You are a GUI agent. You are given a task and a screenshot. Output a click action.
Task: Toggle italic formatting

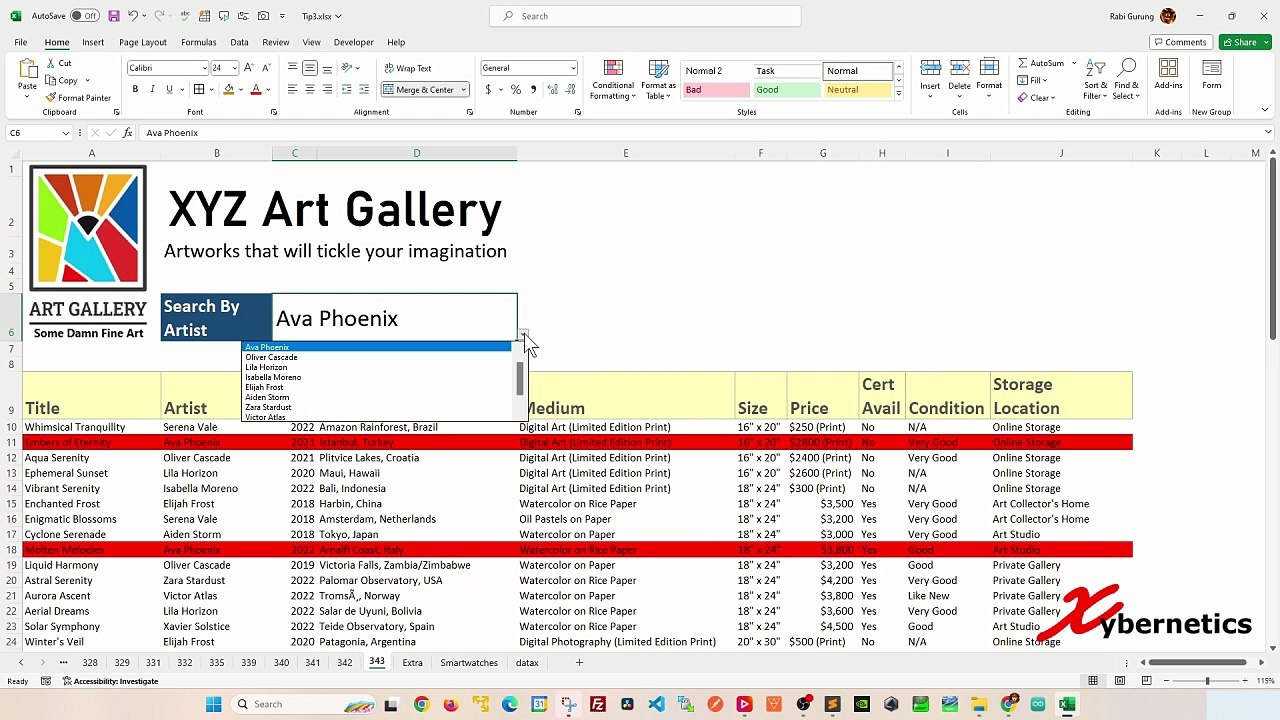click(x=152, y=89)
